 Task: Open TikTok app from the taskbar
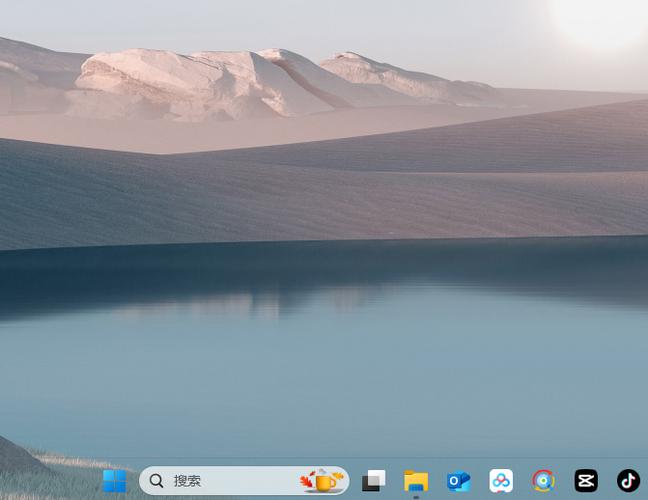click(629, 481)
